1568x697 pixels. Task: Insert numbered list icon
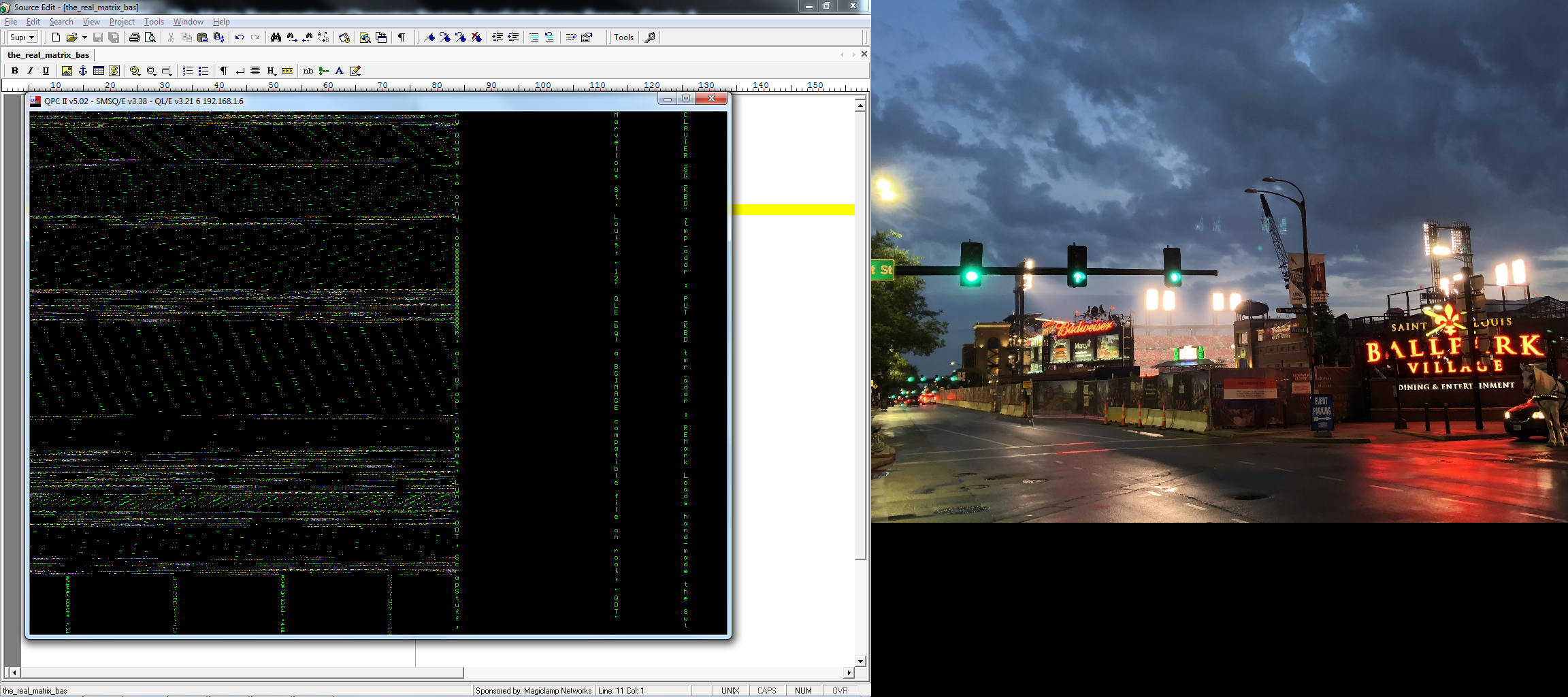coord(187,71)
